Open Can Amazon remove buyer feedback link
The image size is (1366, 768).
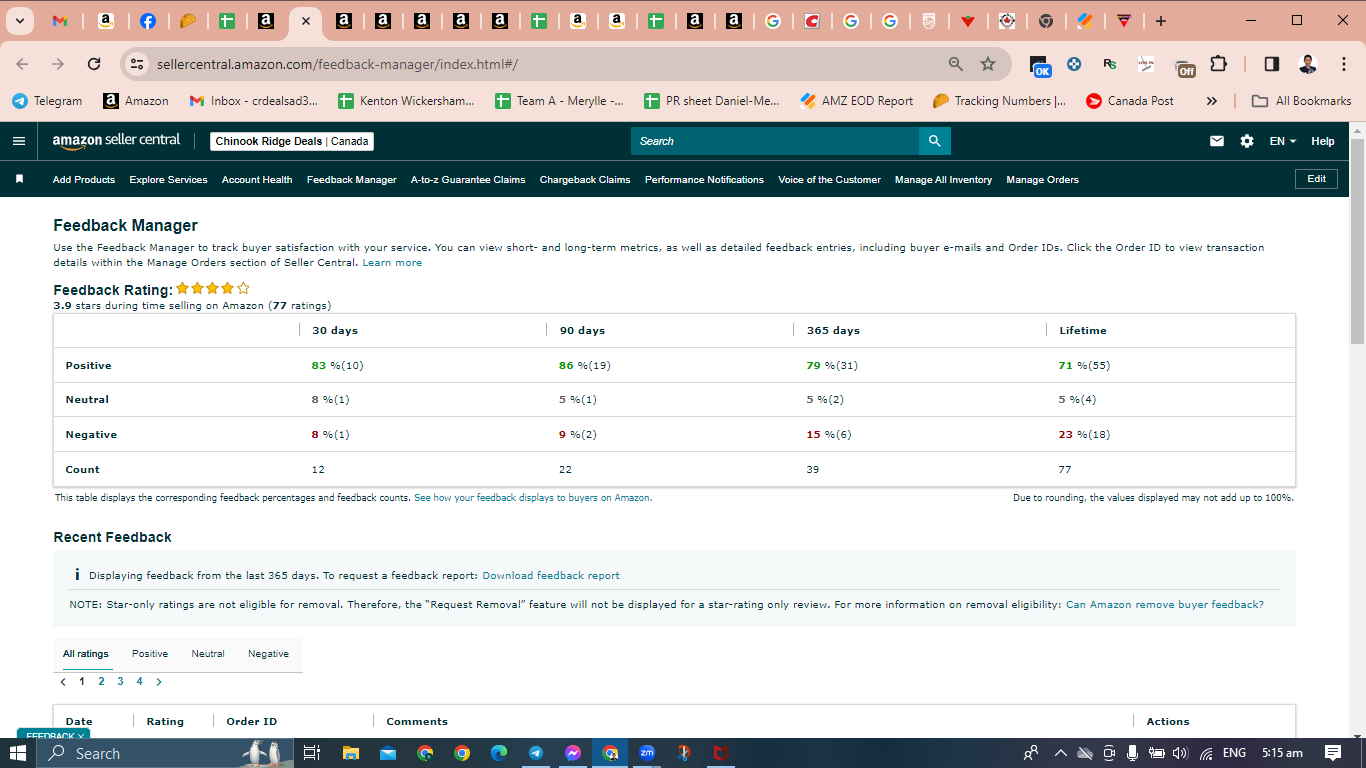pyautogui.click(x=1165, y=605)
